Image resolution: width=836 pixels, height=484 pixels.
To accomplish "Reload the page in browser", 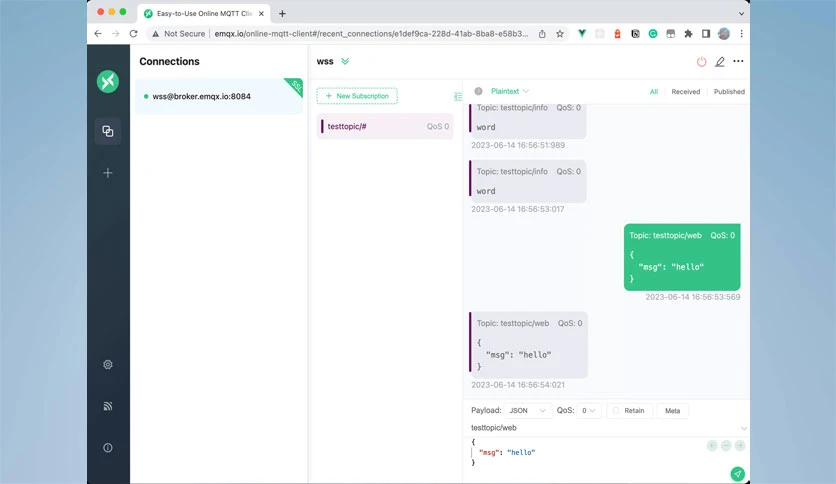I will click(x=133, y=34).
